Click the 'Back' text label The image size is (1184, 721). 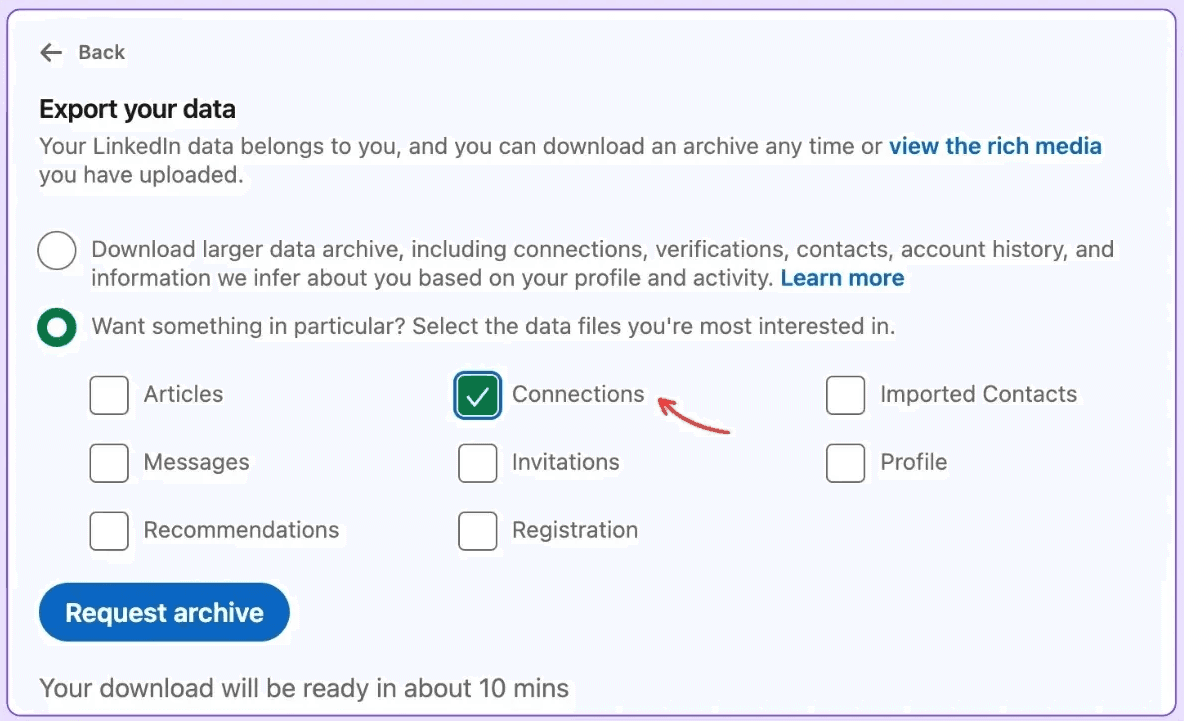click(101, 52)
